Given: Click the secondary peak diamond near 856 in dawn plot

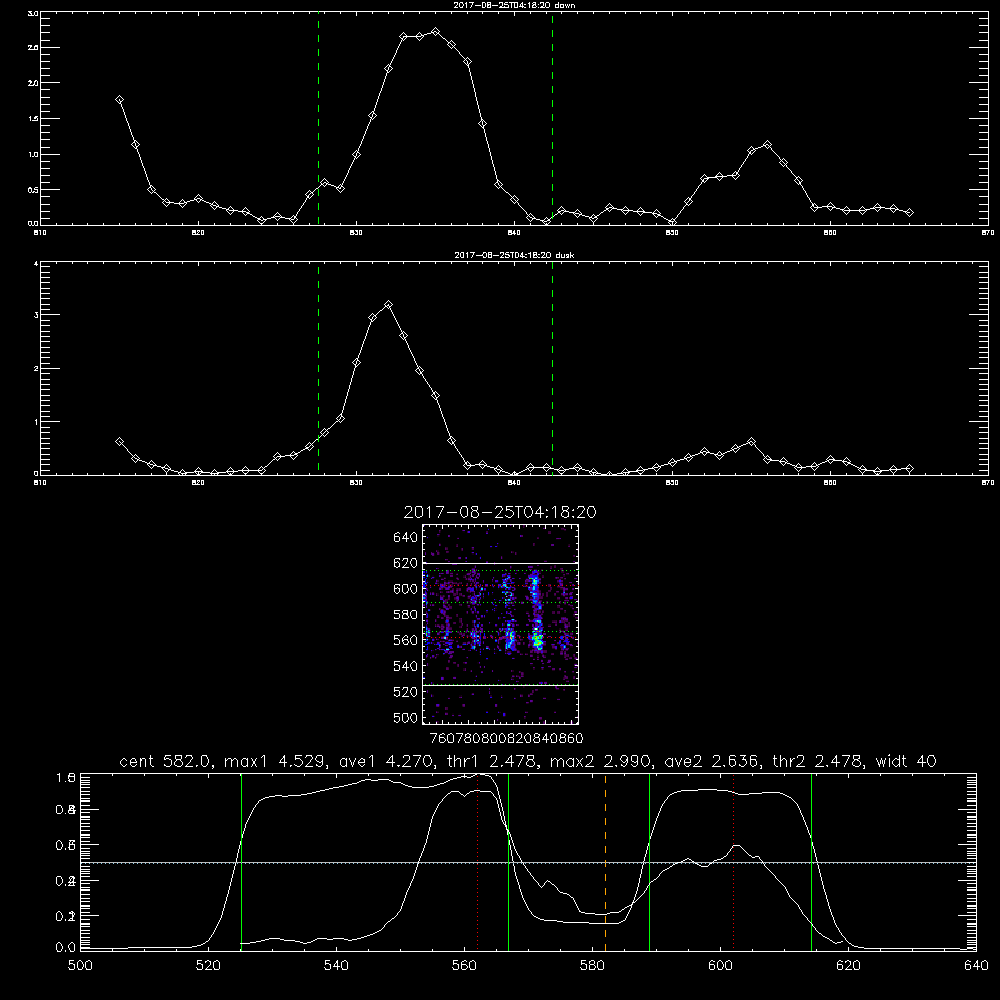Looking at the screenshot, I should [767, 145].
